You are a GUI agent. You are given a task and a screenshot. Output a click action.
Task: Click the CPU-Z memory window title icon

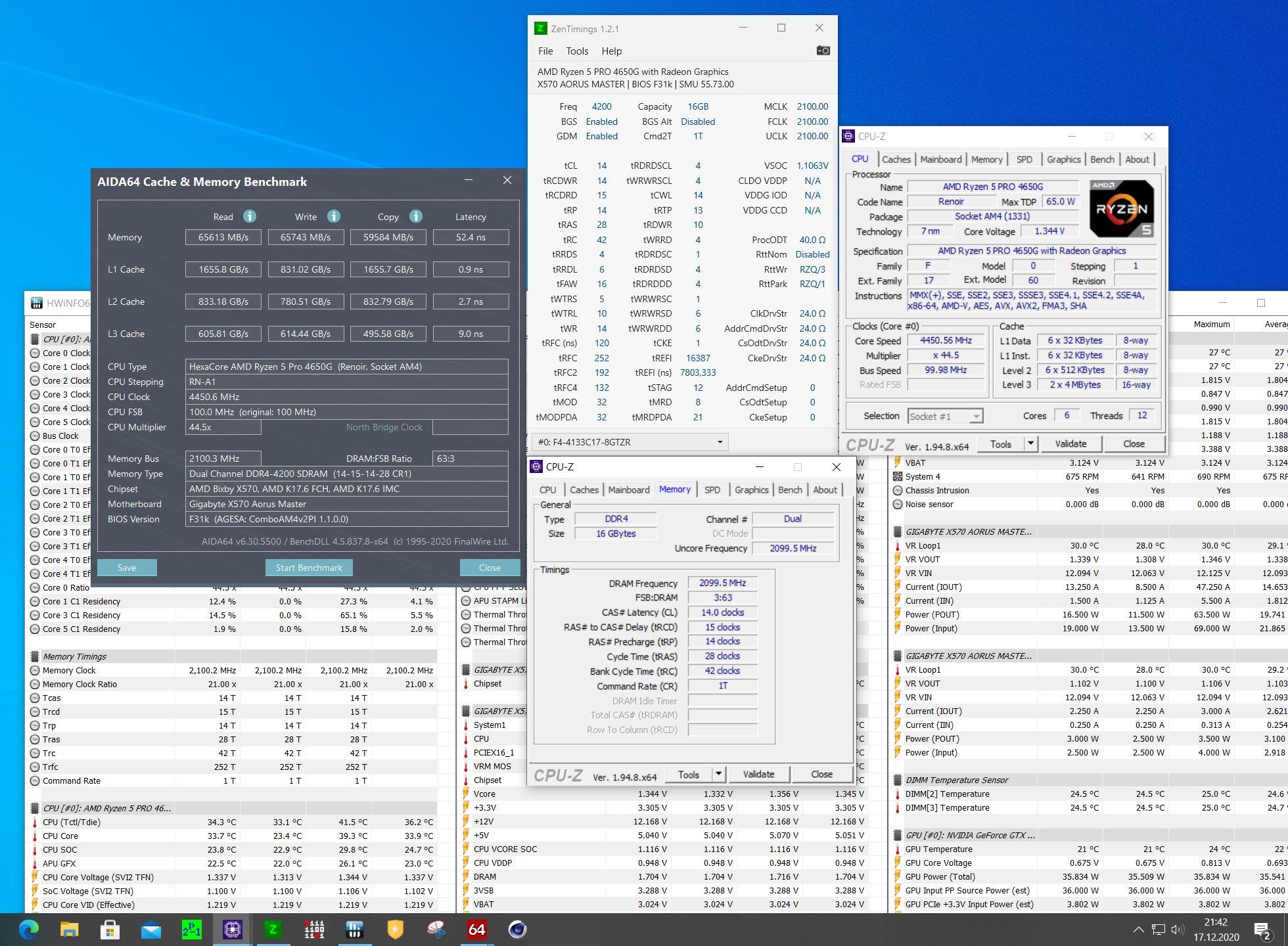(536, 466)
